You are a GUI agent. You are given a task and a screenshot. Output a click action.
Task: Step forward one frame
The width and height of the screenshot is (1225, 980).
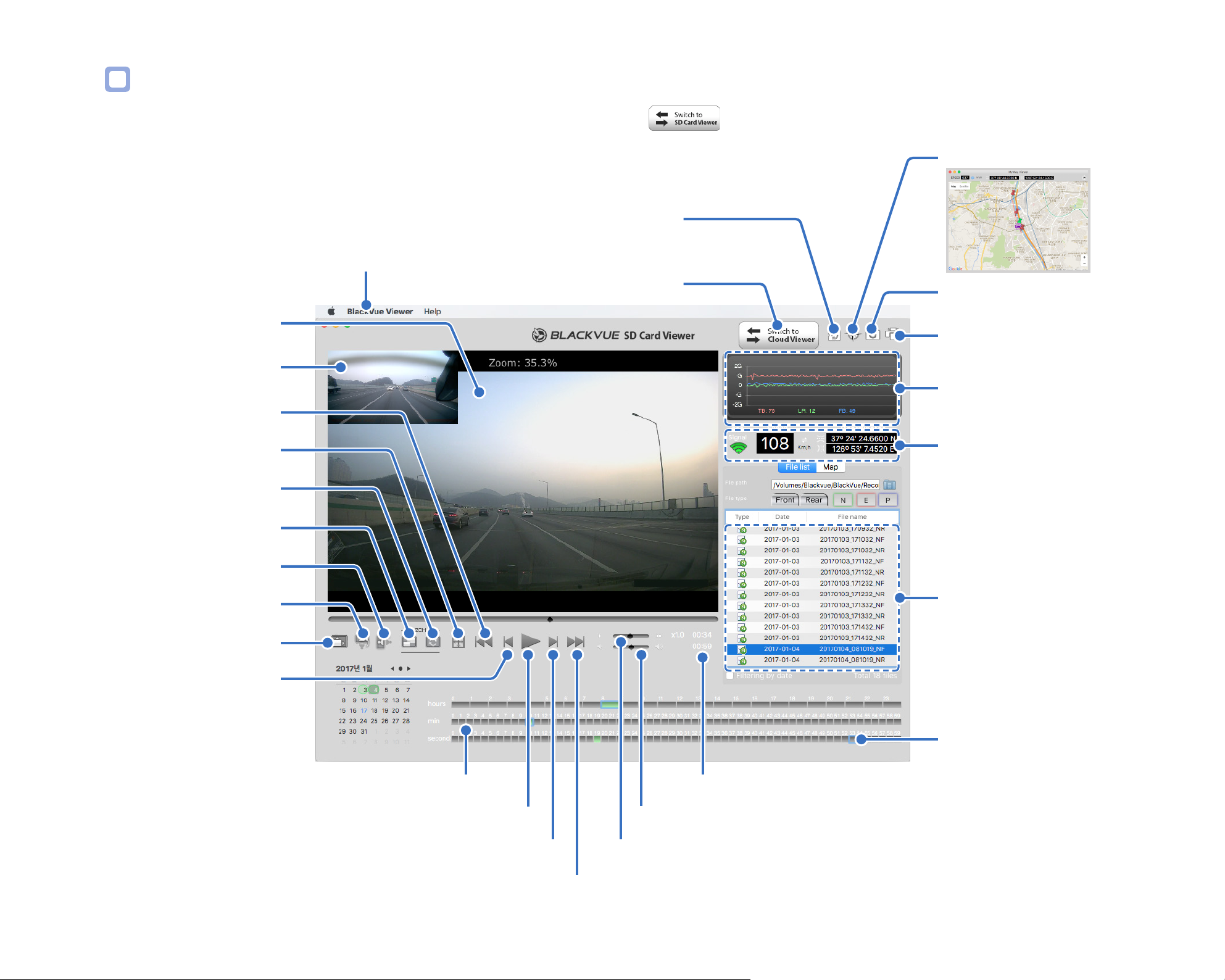[x=554, y=642]
